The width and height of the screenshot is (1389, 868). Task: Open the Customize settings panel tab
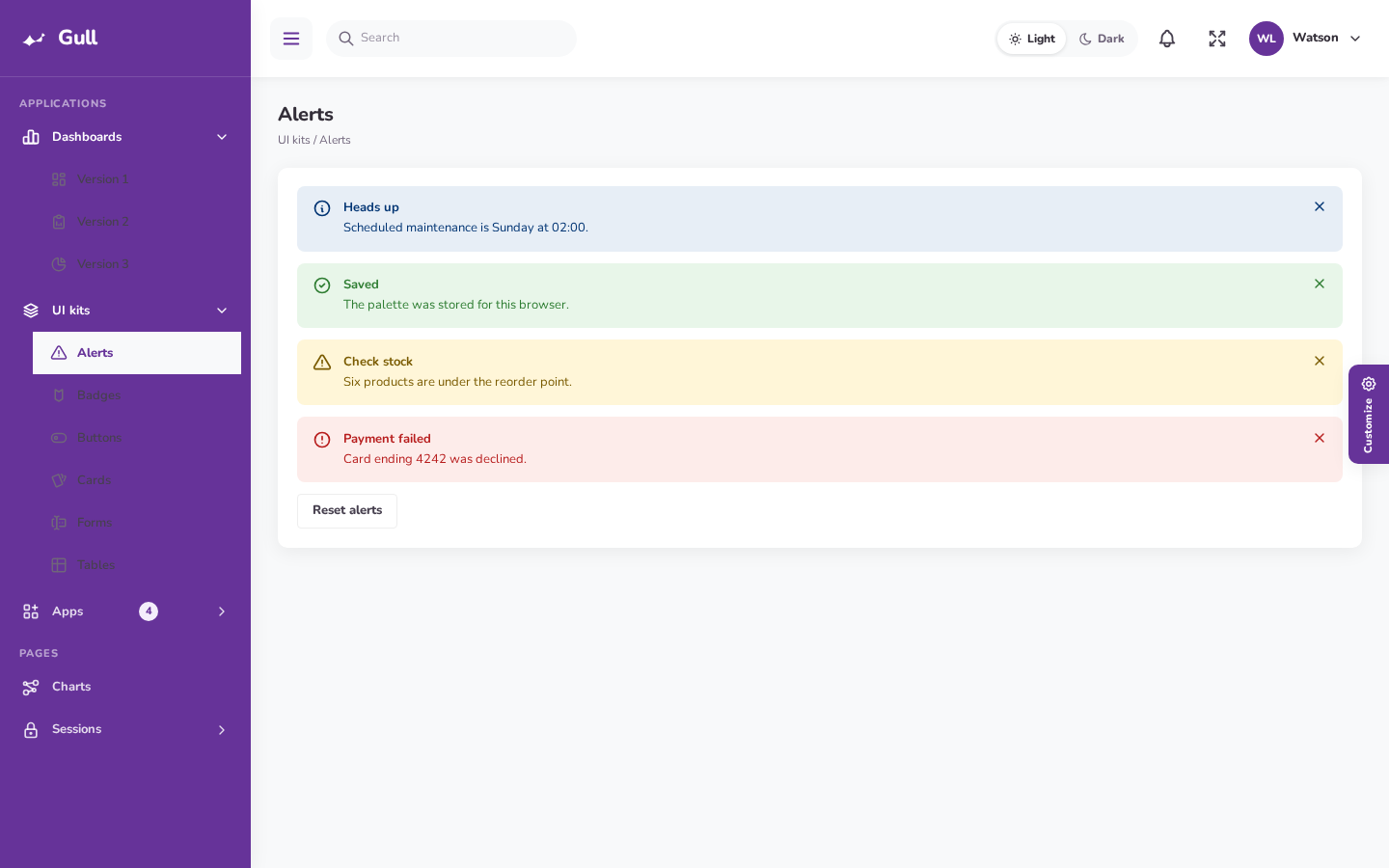point(1369,414)
